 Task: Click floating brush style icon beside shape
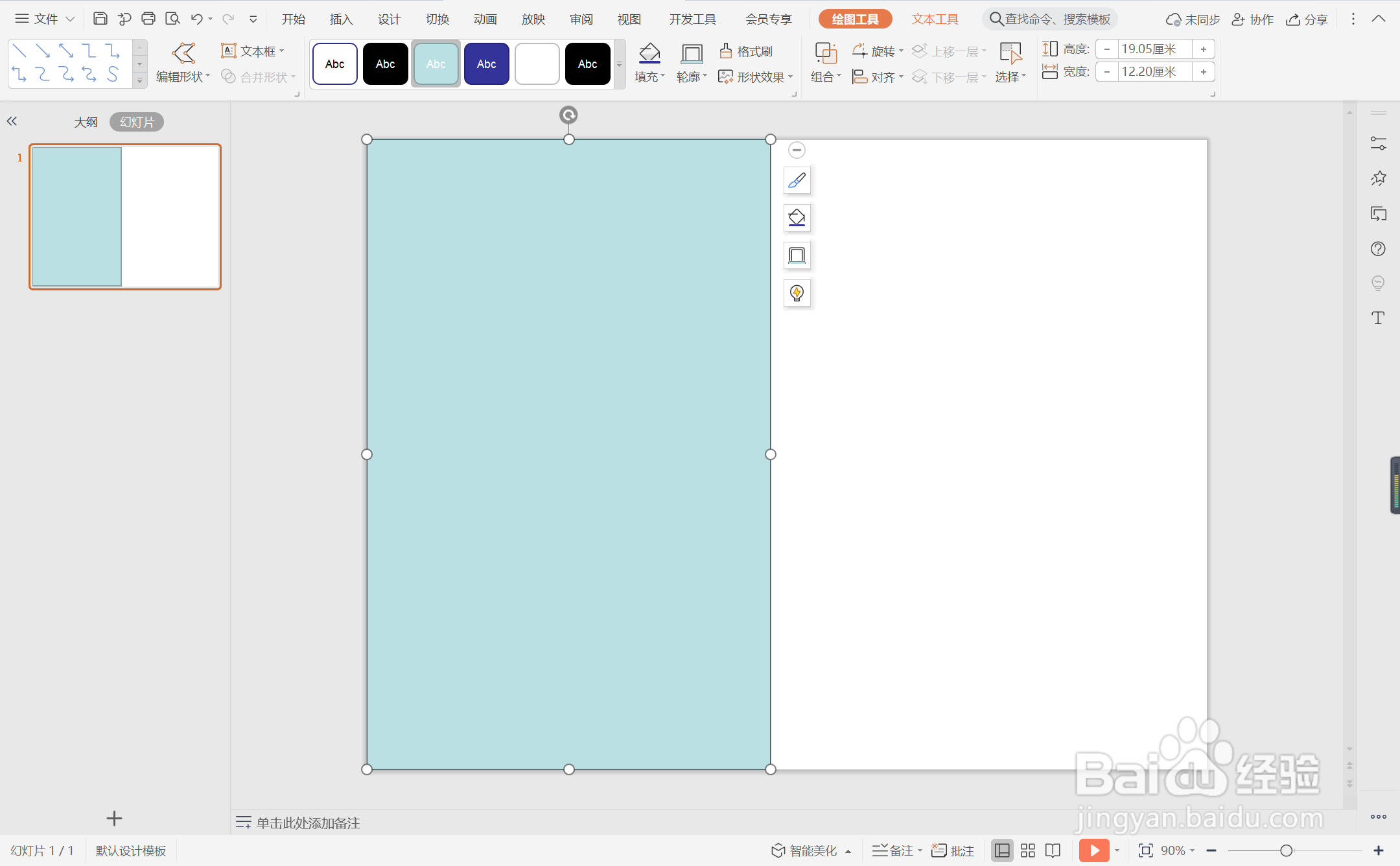tap(797, 180)
